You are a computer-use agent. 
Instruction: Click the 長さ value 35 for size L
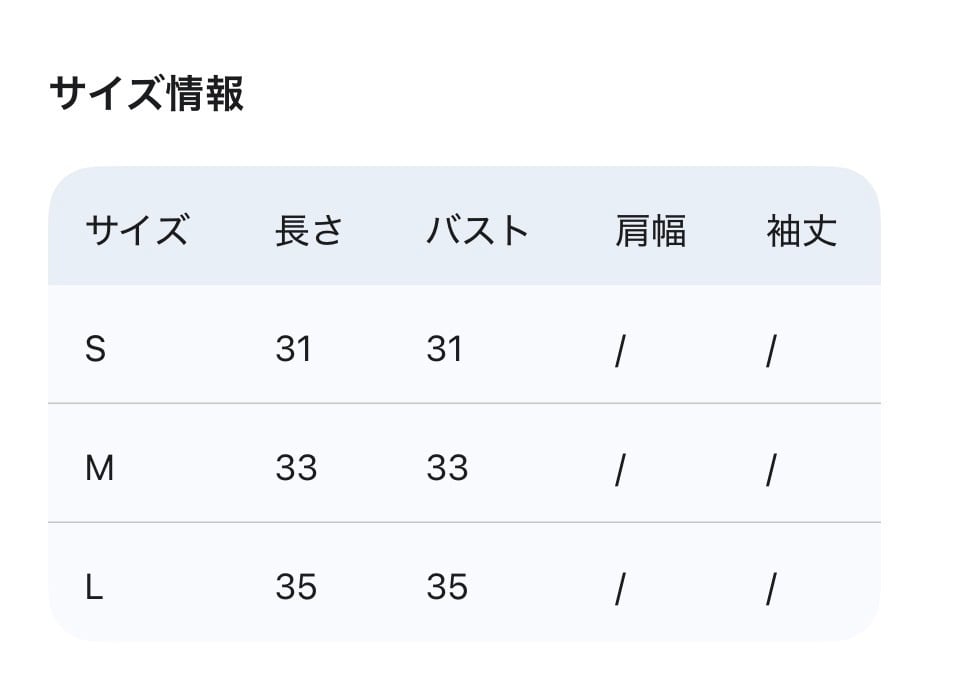(296, 588)
